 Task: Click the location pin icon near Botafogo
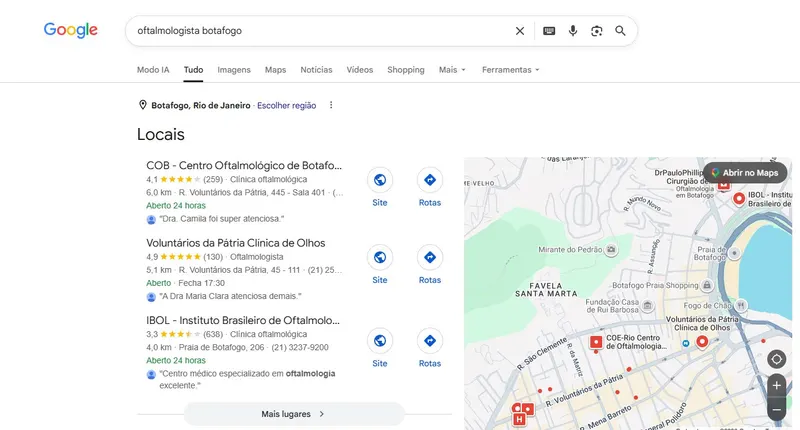coord(143,105)
